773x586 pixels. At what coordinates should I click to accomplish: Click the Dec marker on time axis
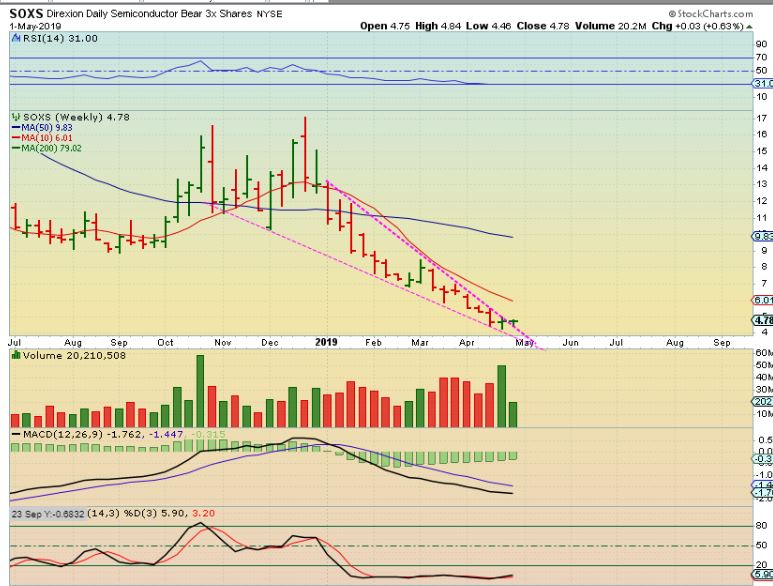270,342
